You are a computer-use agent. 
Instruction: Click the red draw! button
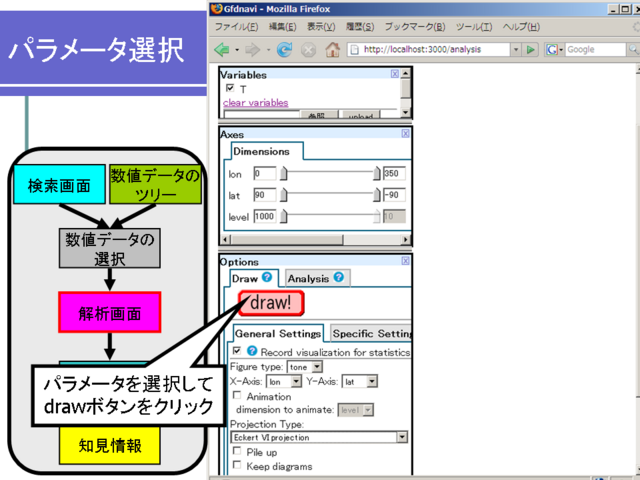(x=271, y=303)
